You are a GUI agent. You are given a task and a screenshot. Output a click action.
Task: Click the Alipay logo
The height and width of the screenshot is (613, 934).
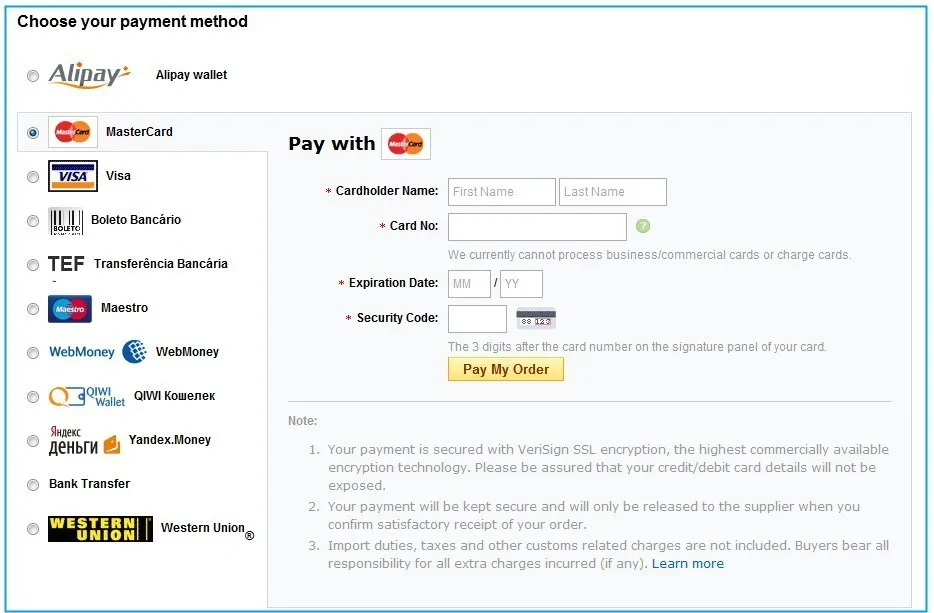pos(90,74)
